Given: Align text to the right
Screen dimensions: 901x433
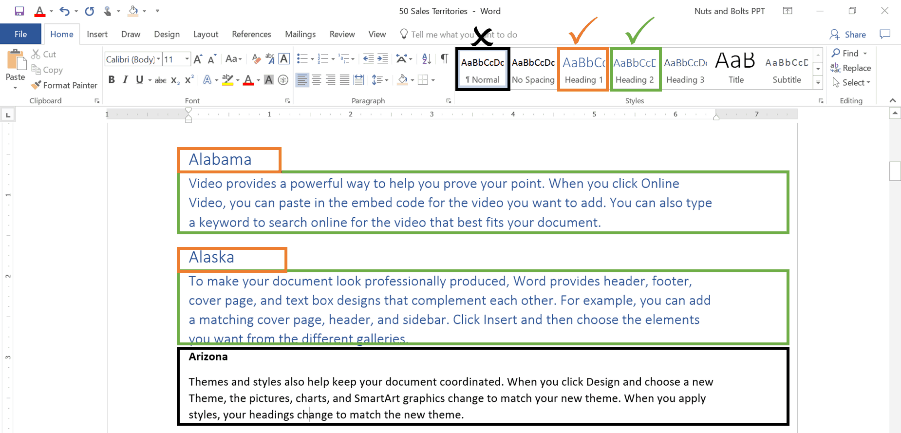Looking at the screenshot, I should [330, 80].
